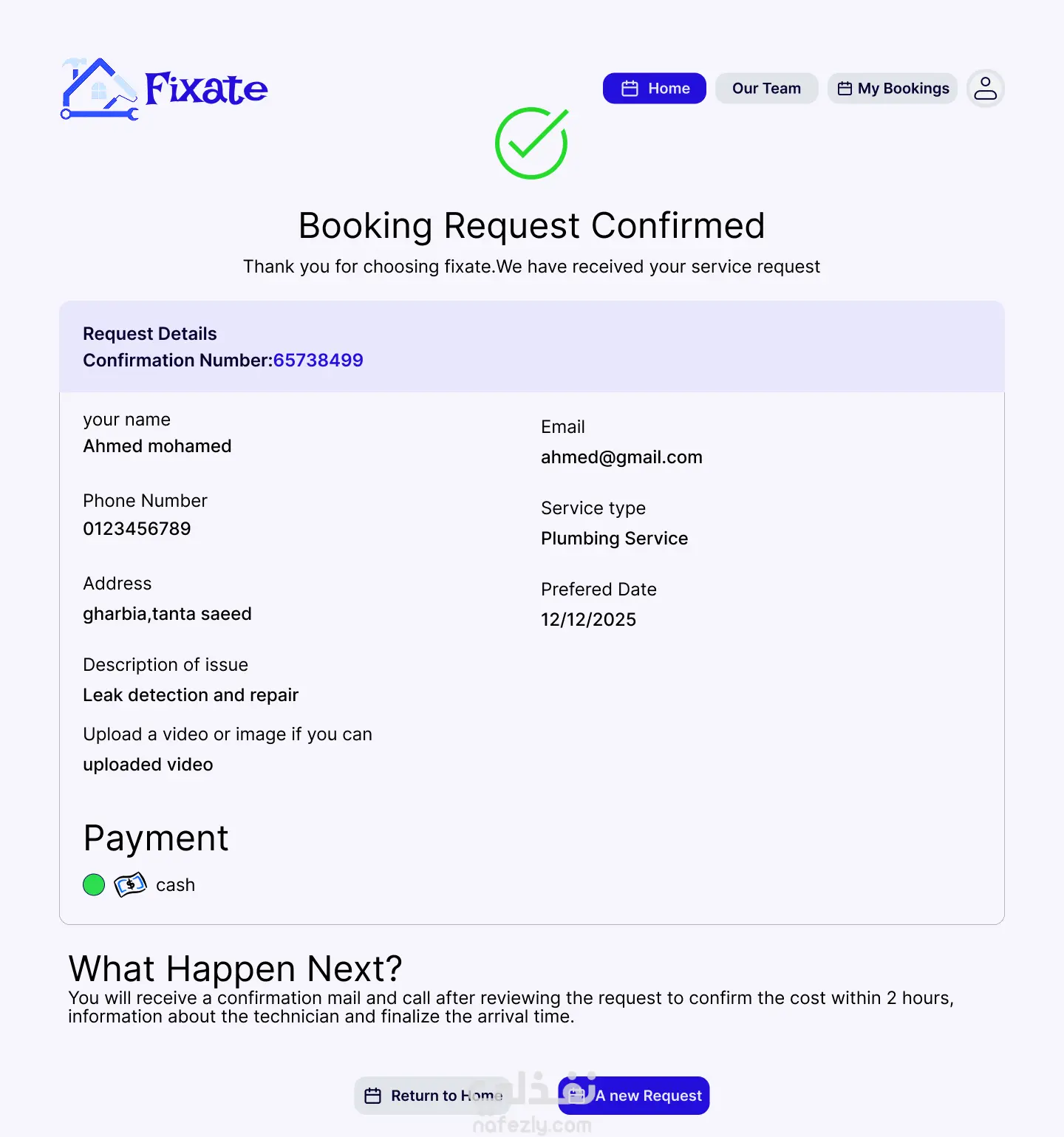The width and height of the screenshot is (1064, 1137).
Task: Select the green cash payment radio button
Action: click(x=94, y=884)
